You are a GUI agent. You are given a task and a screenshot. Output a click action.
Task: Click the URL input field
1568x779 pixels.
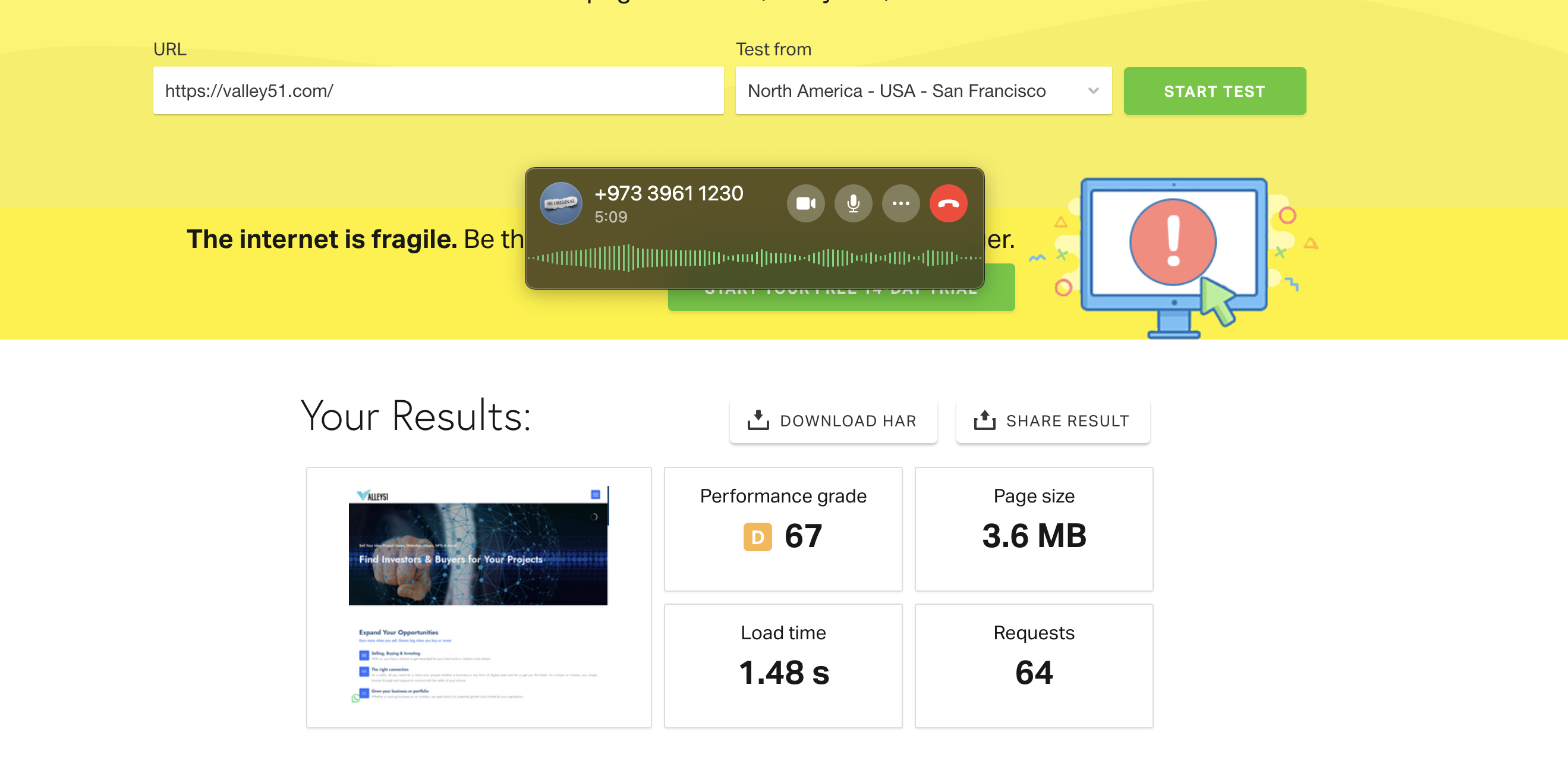tap(438, 91)
